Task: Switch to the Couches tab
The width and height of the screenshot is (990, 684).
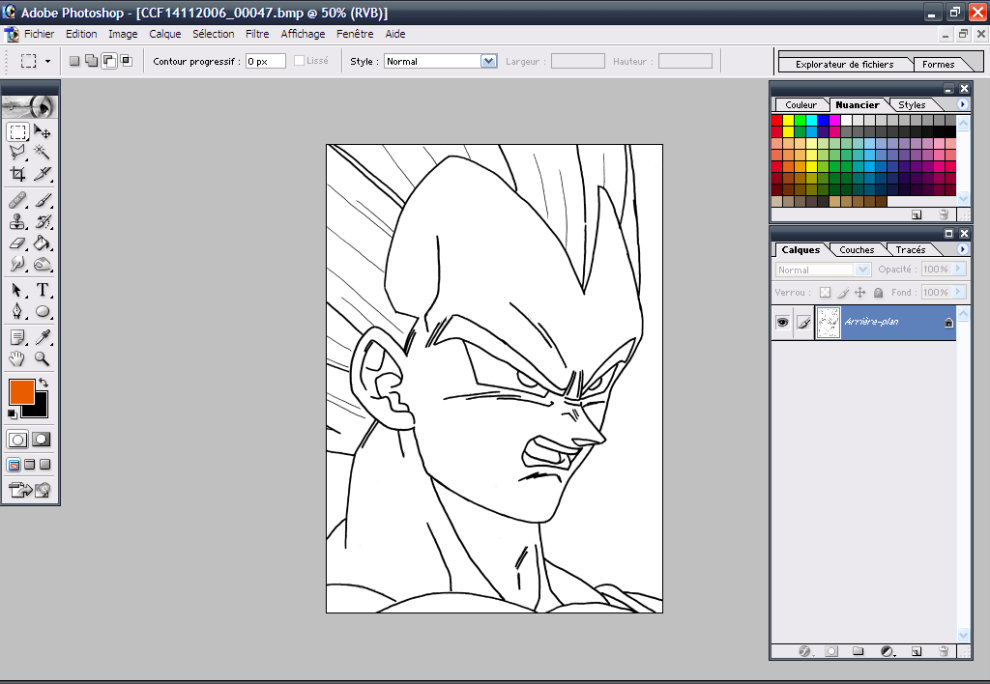Action: tap(856, 250)
